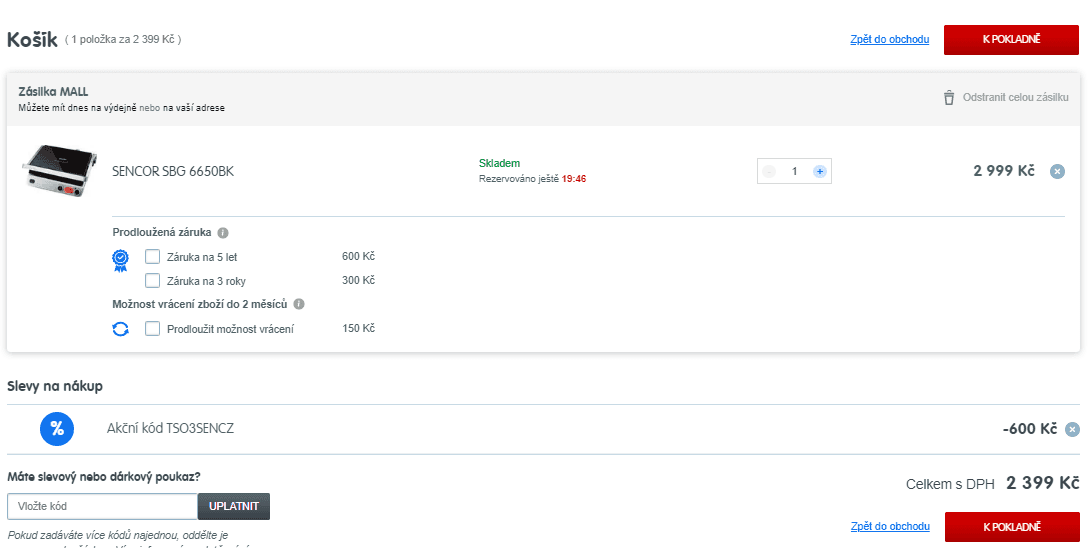Click Máte slevový nebo dárkový poukaz label
The height and width of the screenshot is (548, 1089).
click(x=104, y=476)
